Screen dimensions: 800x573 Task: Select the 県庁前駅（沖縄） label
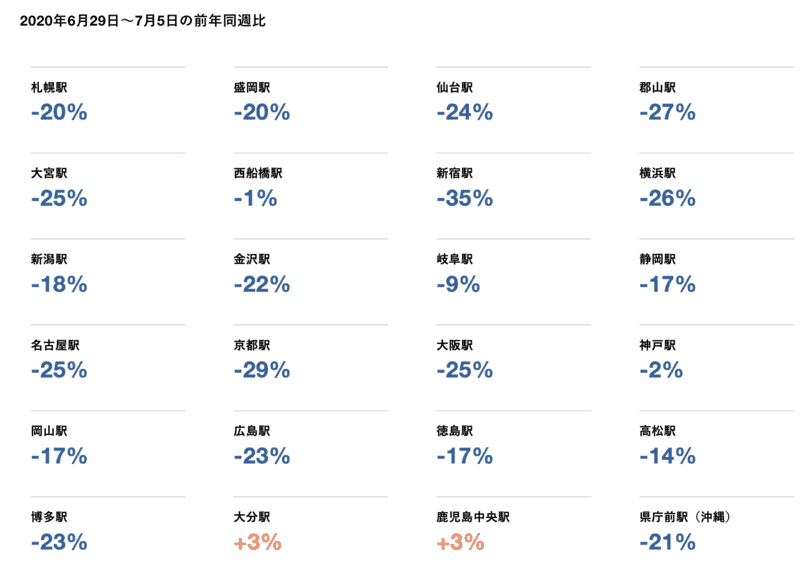685,517
